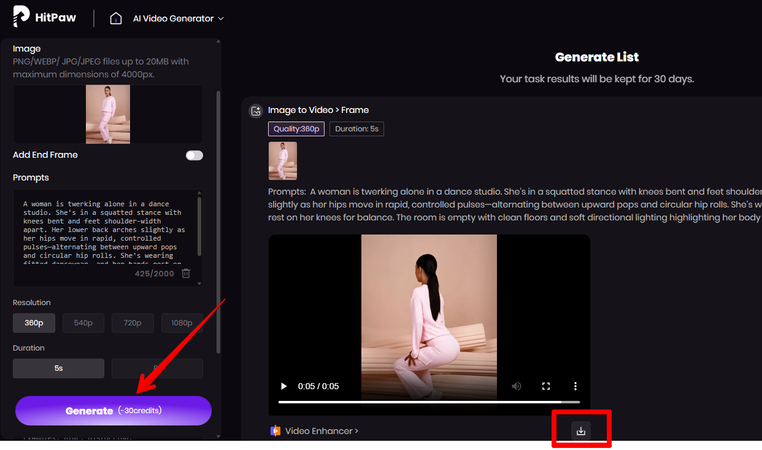Viewport: 762px width, 450px height.
Task: Click the Quality:360p tag
Action: (x=296, y=129)
